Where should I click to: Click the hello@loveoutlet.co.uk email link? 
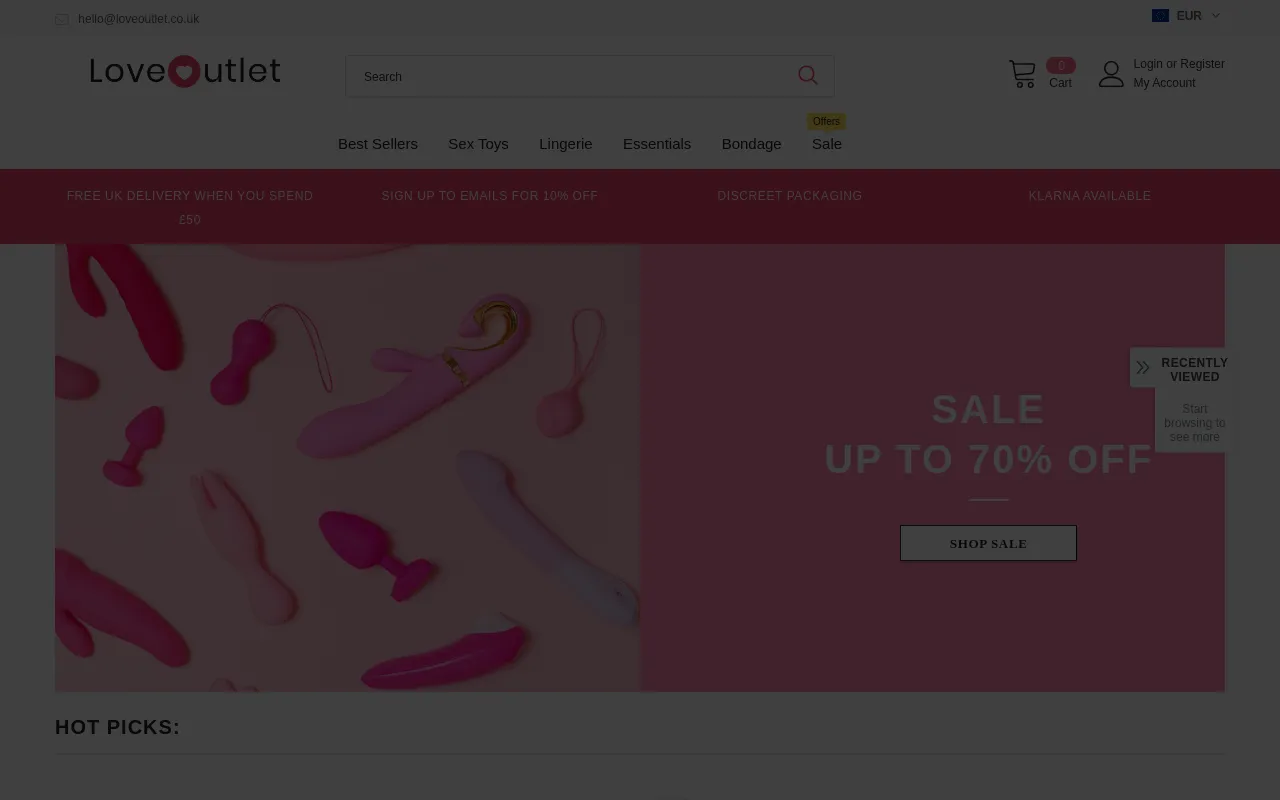coord(139,19)
